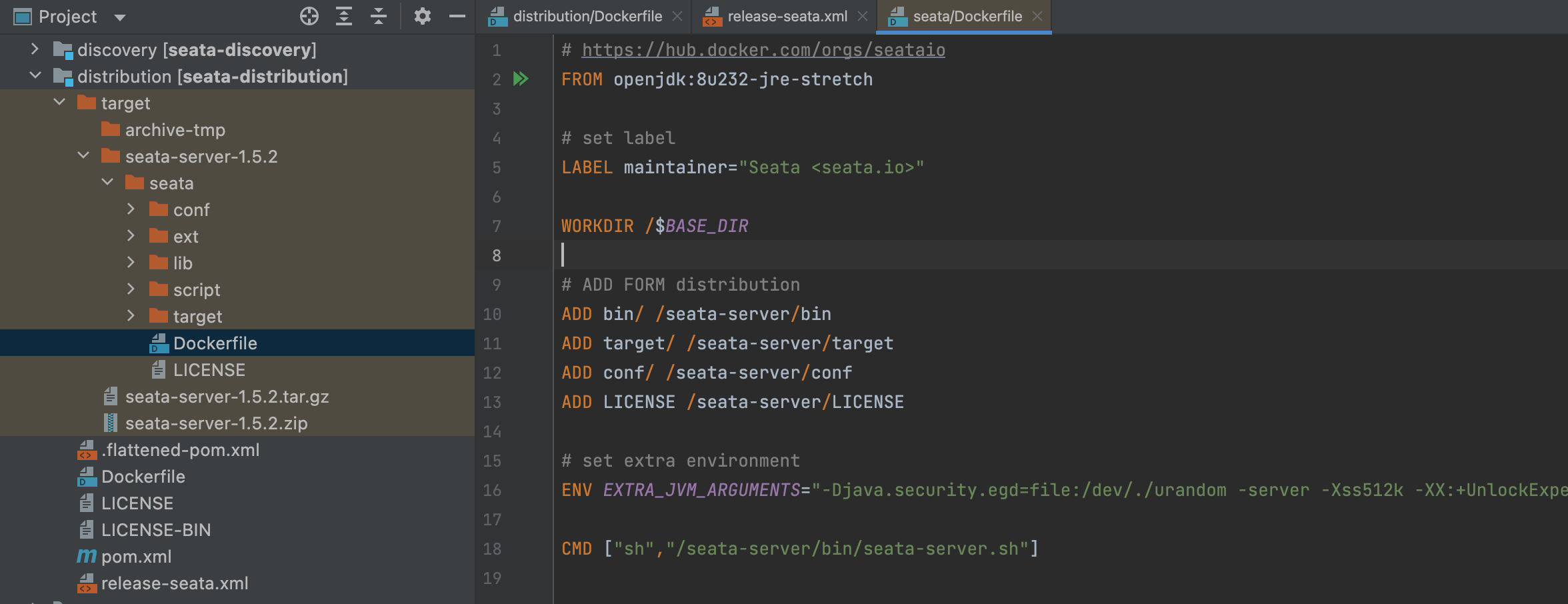This screenshot has width=1568, height=604.
Task: Expand the script folder
Action: (x=131, y=289)
